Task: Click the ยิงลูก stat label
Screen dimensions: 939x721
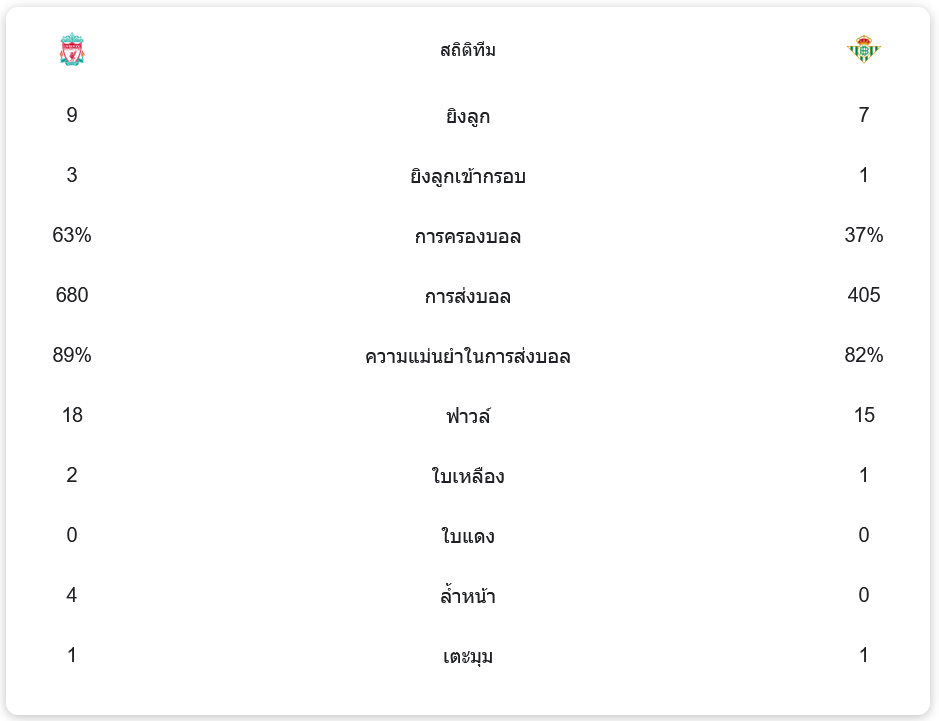Action: [x=468, y=117]
